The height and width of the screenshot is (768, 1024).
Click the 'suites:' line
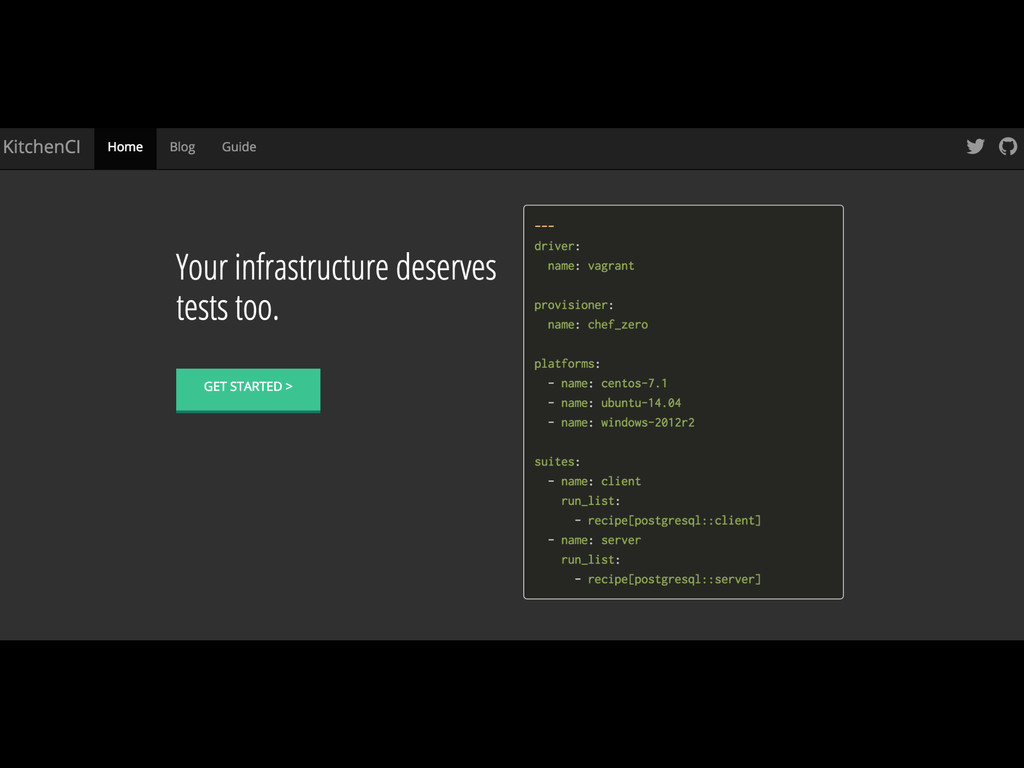coord(557,462)
